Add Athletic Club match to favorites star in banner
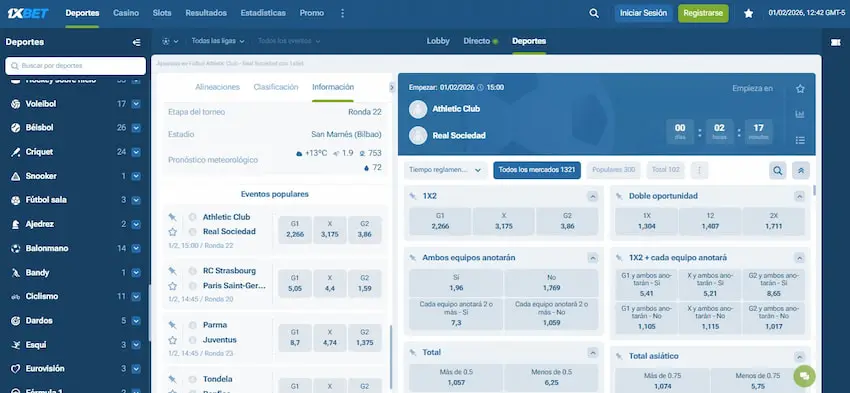Screen dimensions: 850x393 800,89
